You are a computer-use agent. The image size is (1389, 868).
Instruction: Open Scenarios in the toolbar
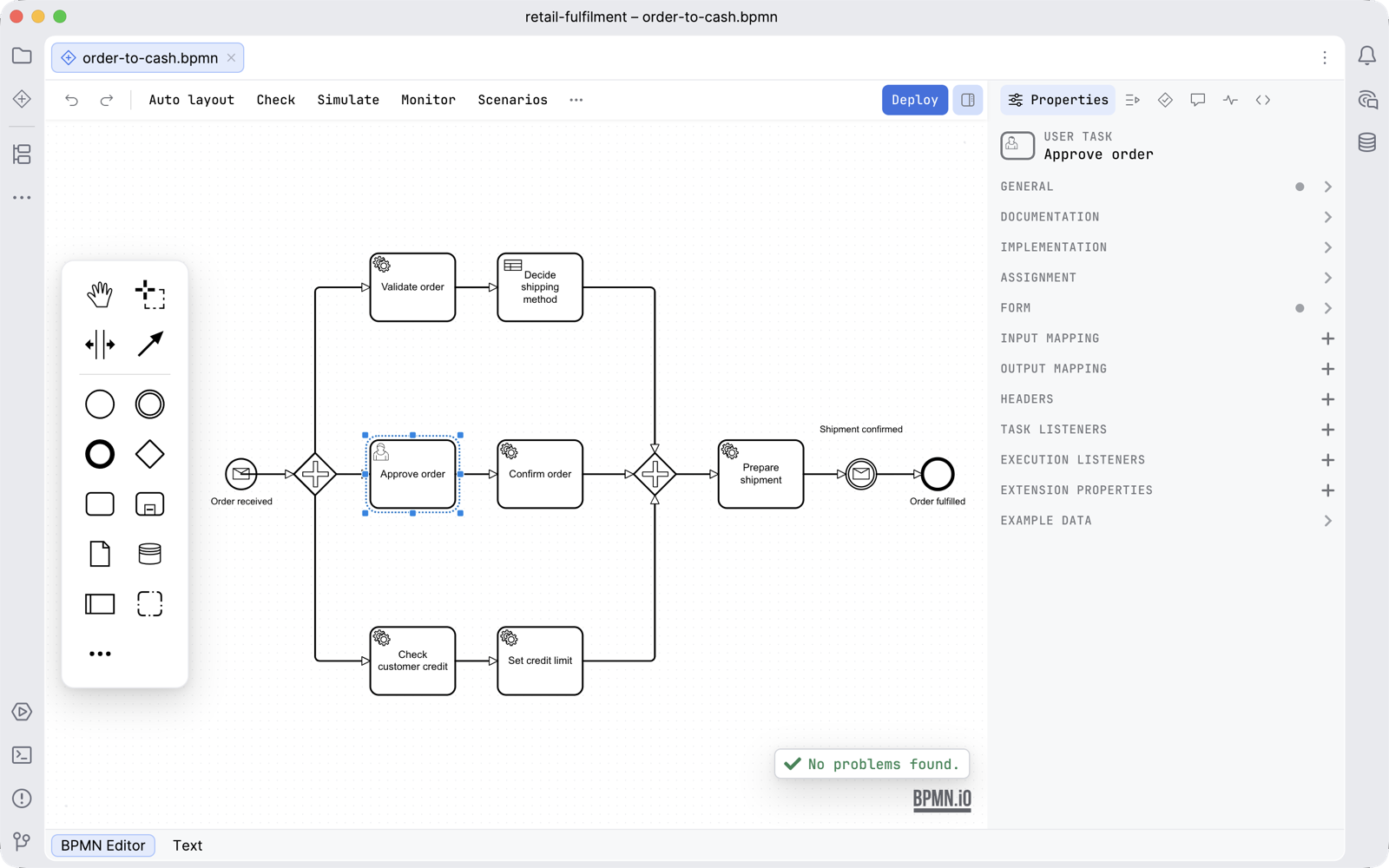point(512,100)
